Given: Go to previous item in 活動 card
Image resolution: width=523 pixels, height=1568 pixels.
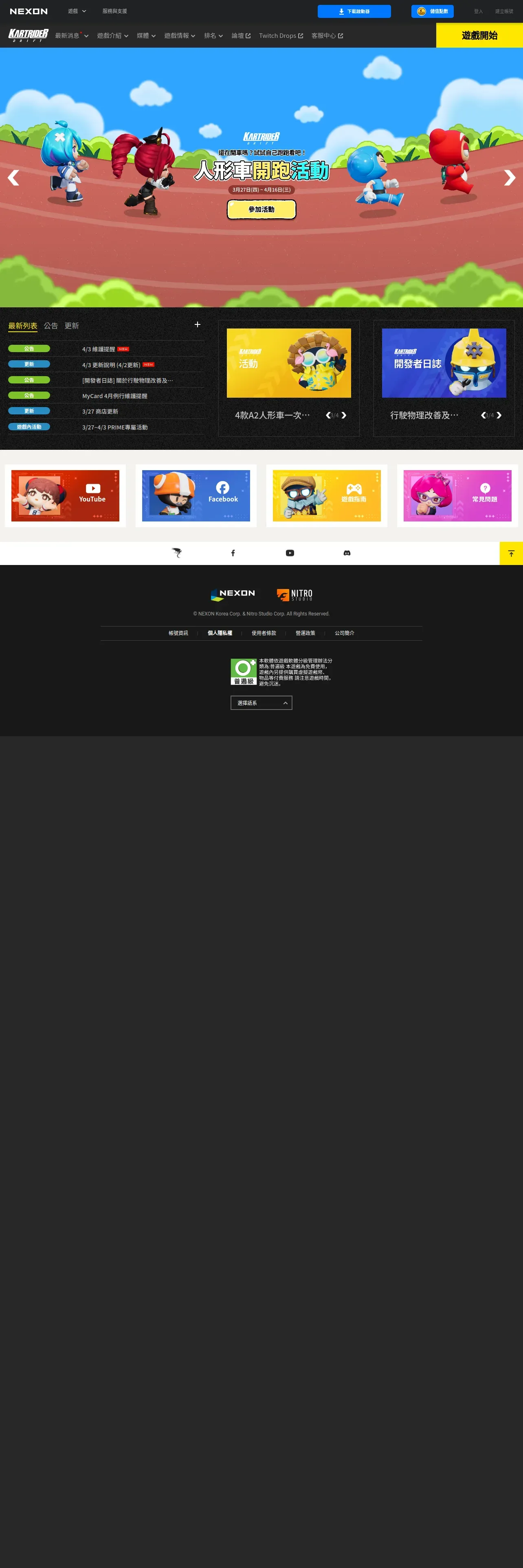Looking at the screenshot, I should pyautogui.click(x=328, y=415).
